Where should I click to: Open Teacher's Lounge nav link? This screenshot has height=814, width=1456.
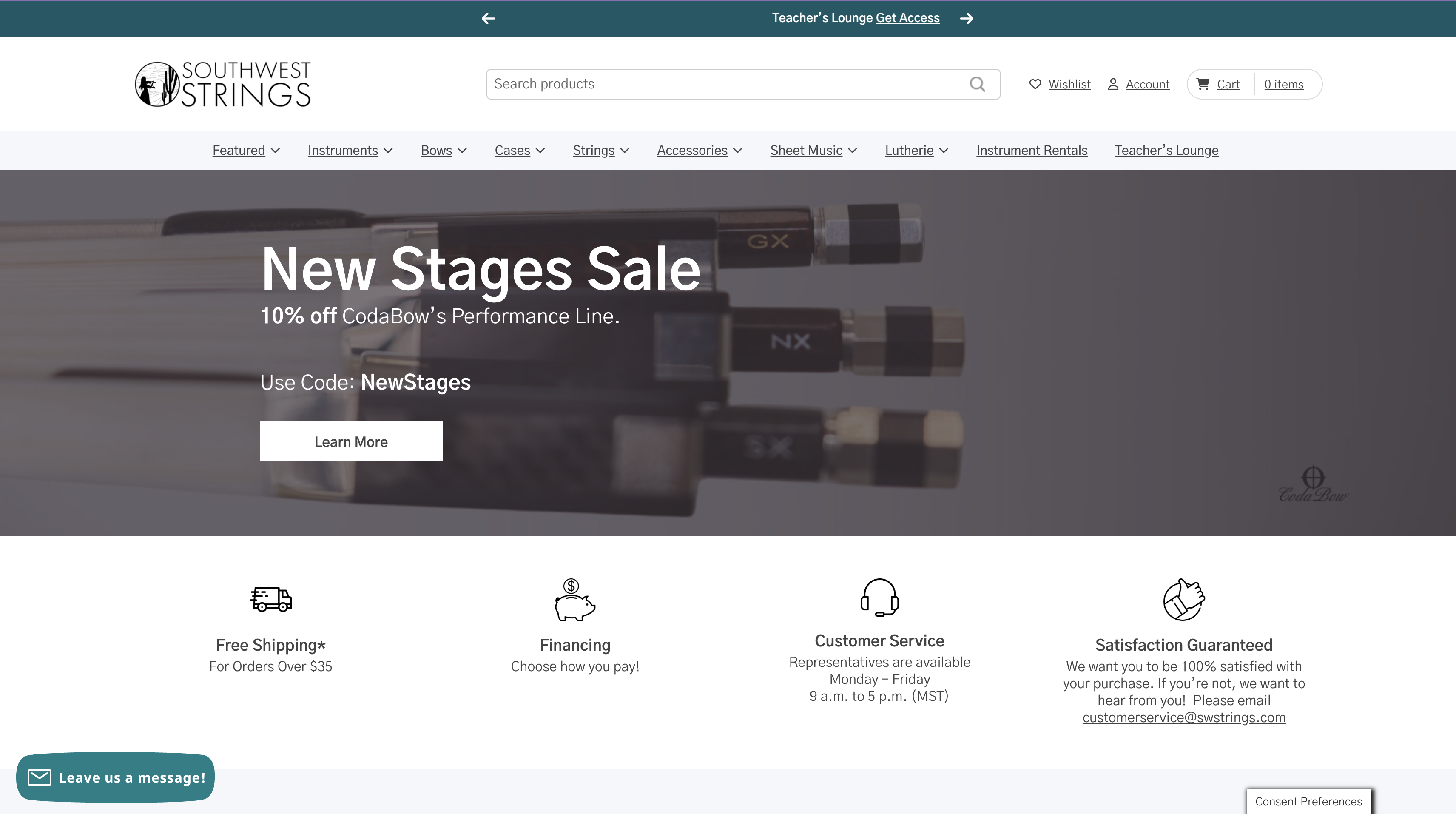click(x=1166, y=151)
